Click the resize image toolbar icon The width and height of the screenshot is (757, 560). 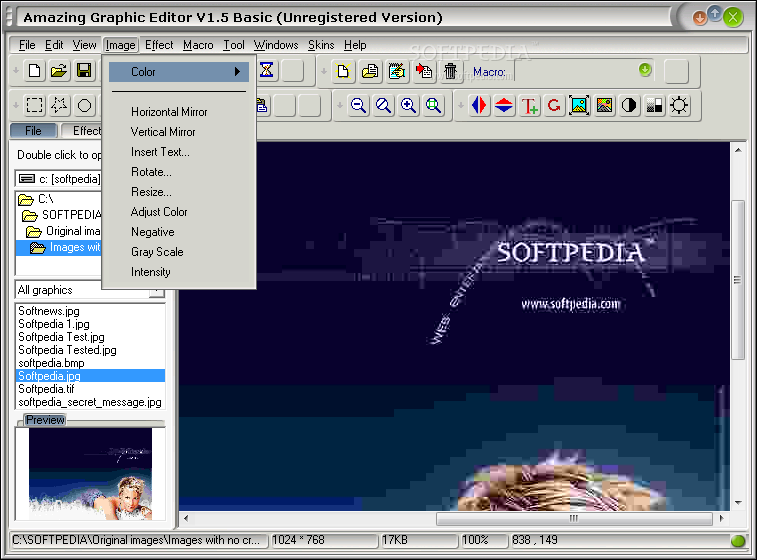coord(579,105)
